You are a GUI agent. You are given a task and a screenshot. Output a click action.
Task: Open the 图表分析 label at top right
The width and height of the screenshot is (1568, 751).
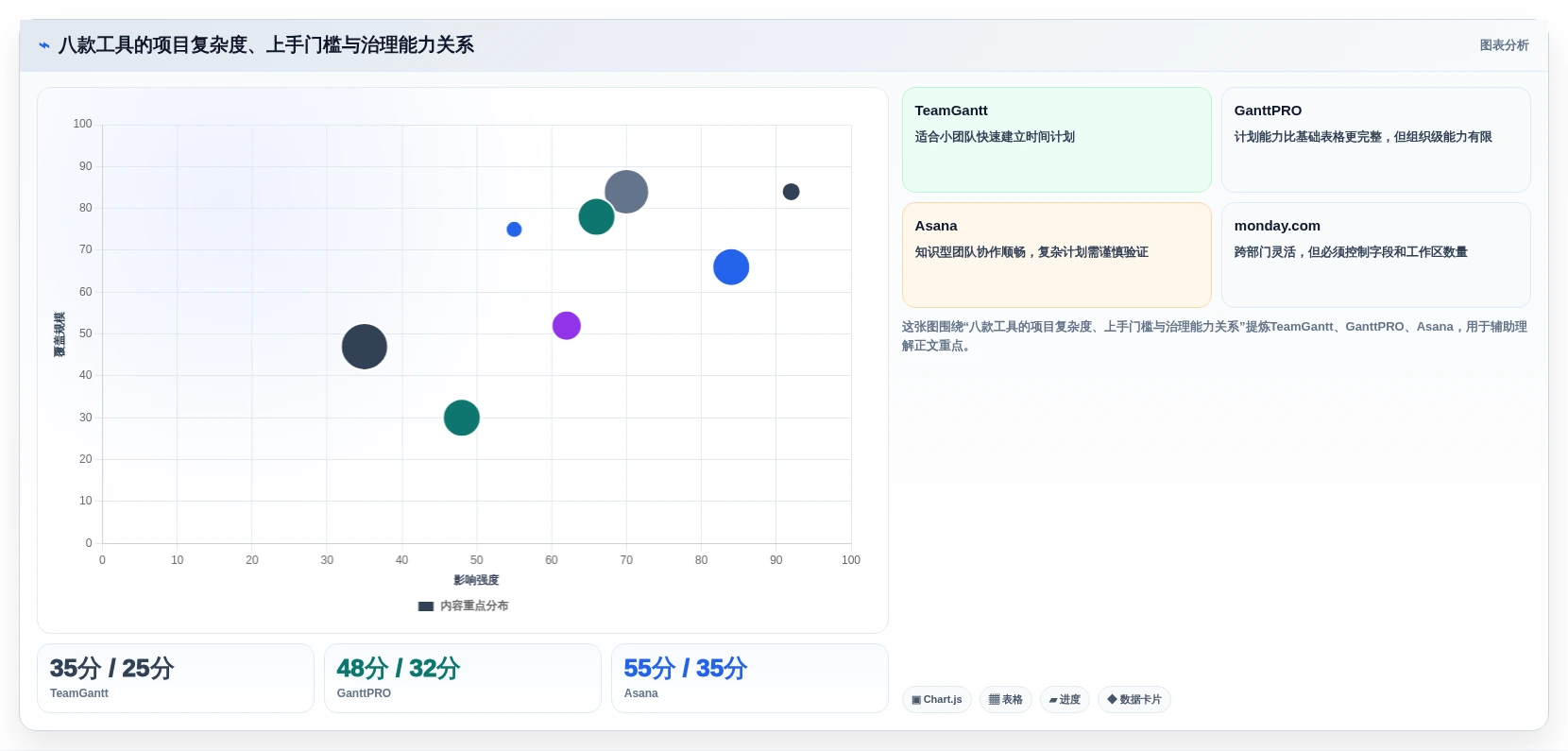(x=1504, y=45)
